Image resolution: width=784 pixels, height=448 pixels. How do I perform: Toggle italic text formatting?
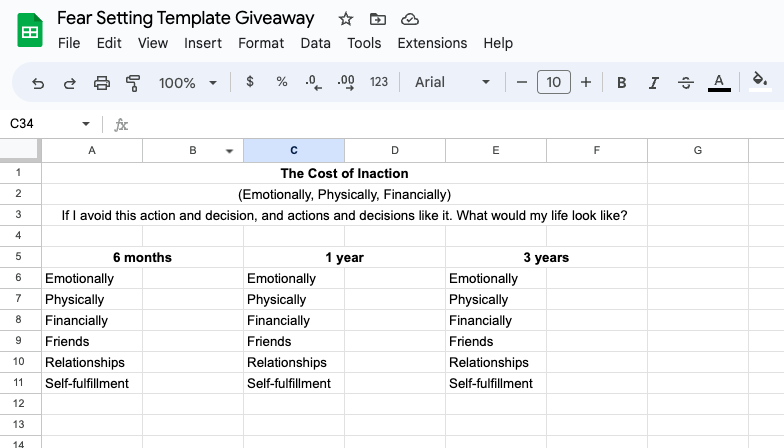coord(654,83)
